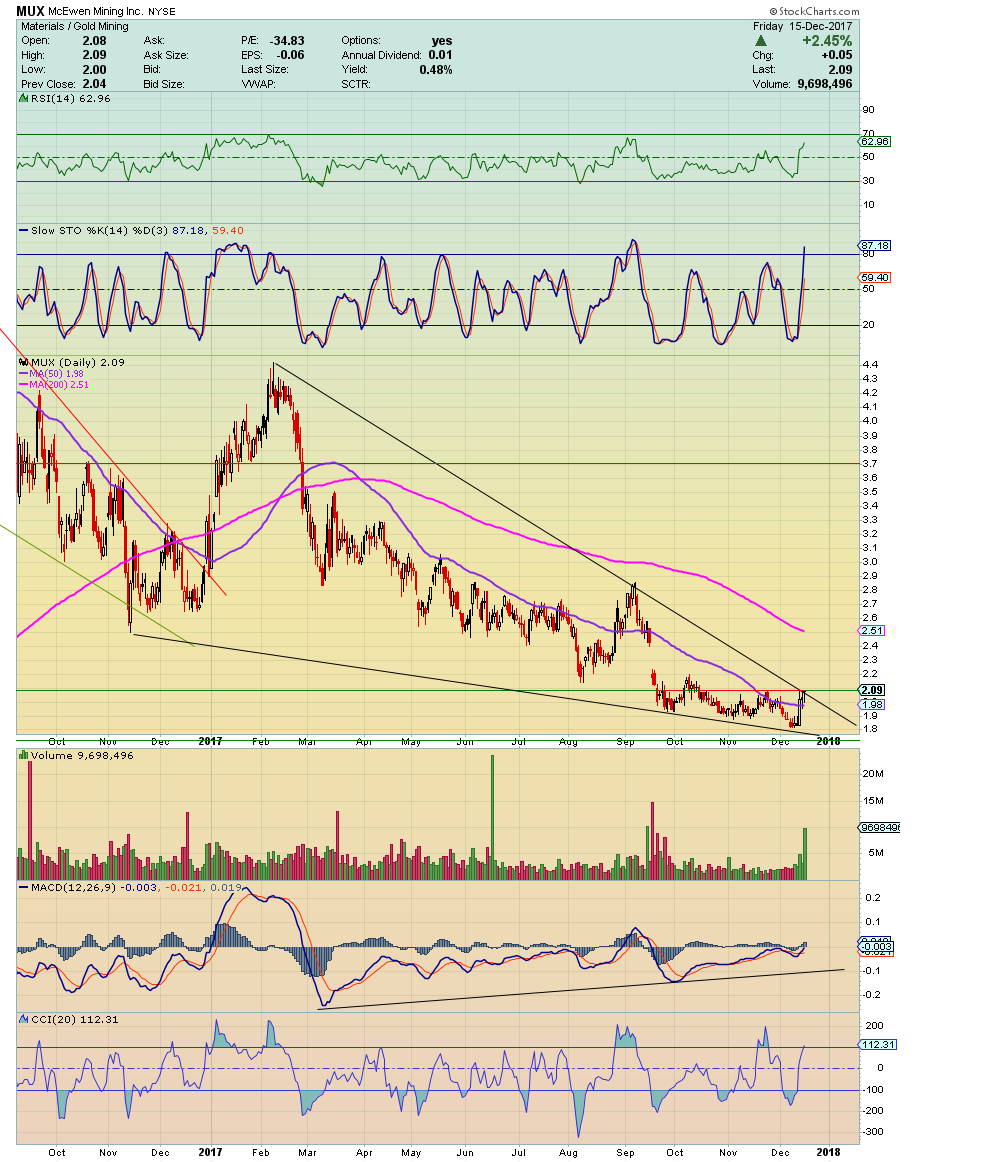Click the Bid Size label
This screenshot has width=1000, height=1162.
click(164, 84)
